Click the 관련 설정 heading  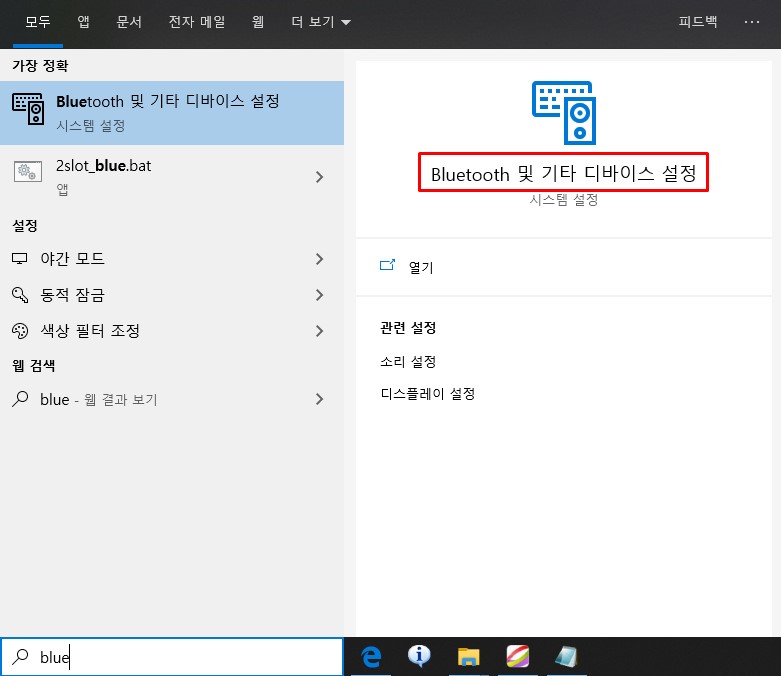tap(408, 328)
